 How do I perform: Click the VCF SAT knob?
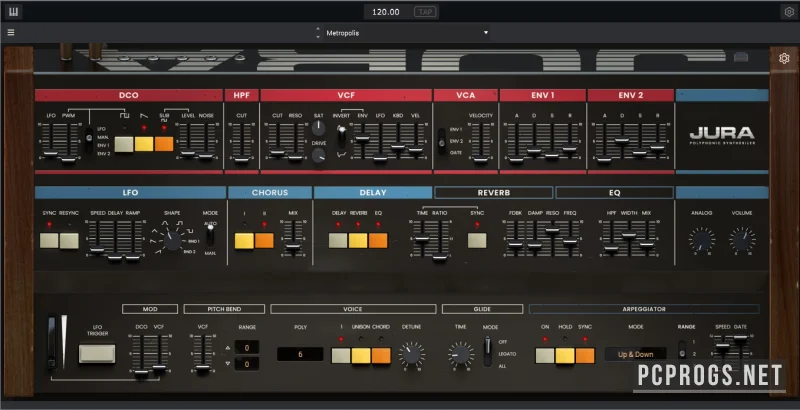coord(318,127)
